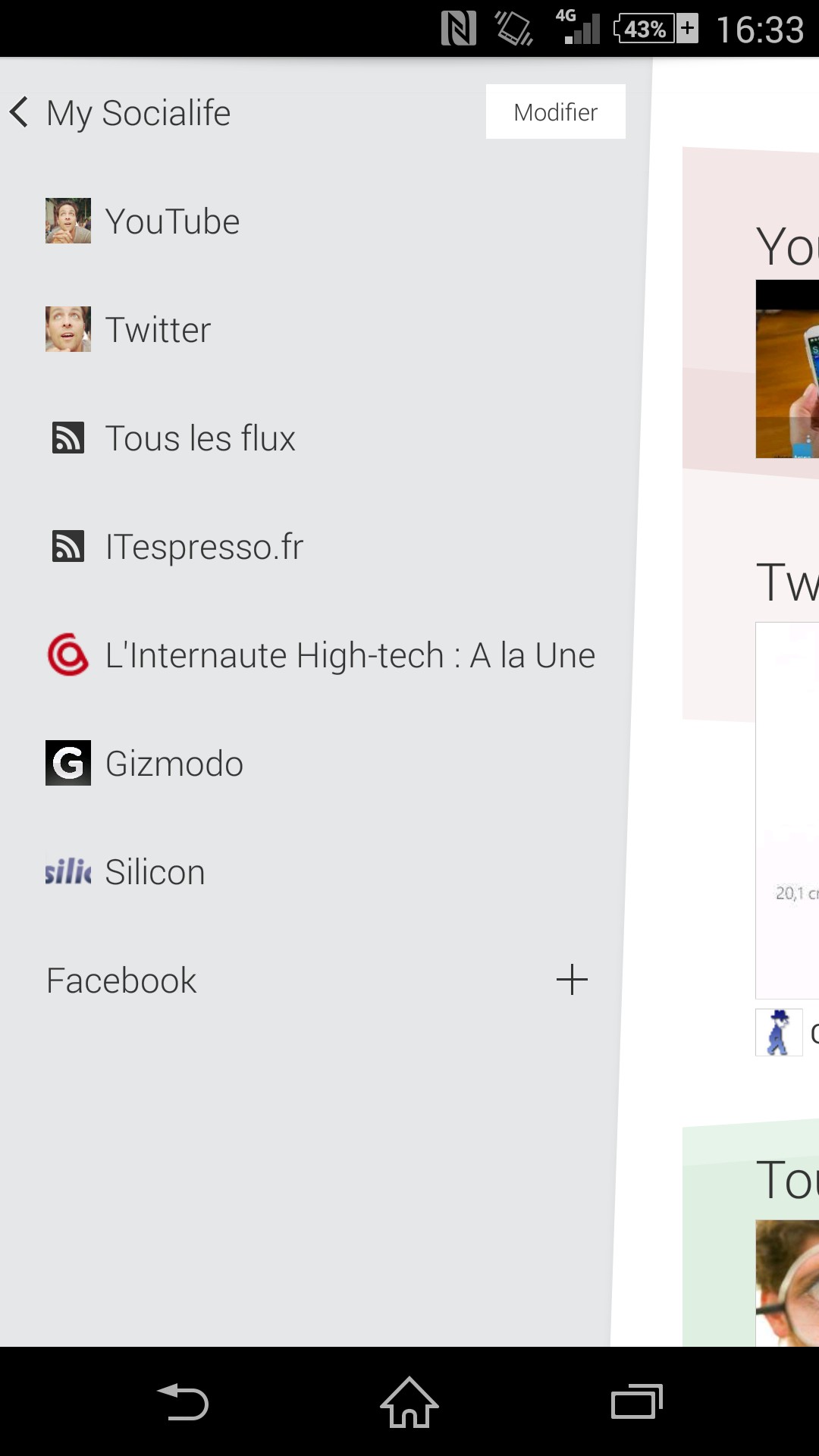Tap the Twitter profile picture icon

(x=68, y=329)
